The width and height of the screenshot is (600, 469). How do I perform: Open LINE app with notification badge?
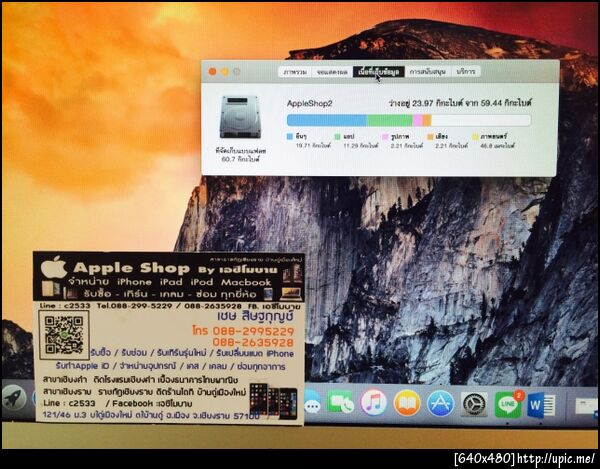click(508, 404)
